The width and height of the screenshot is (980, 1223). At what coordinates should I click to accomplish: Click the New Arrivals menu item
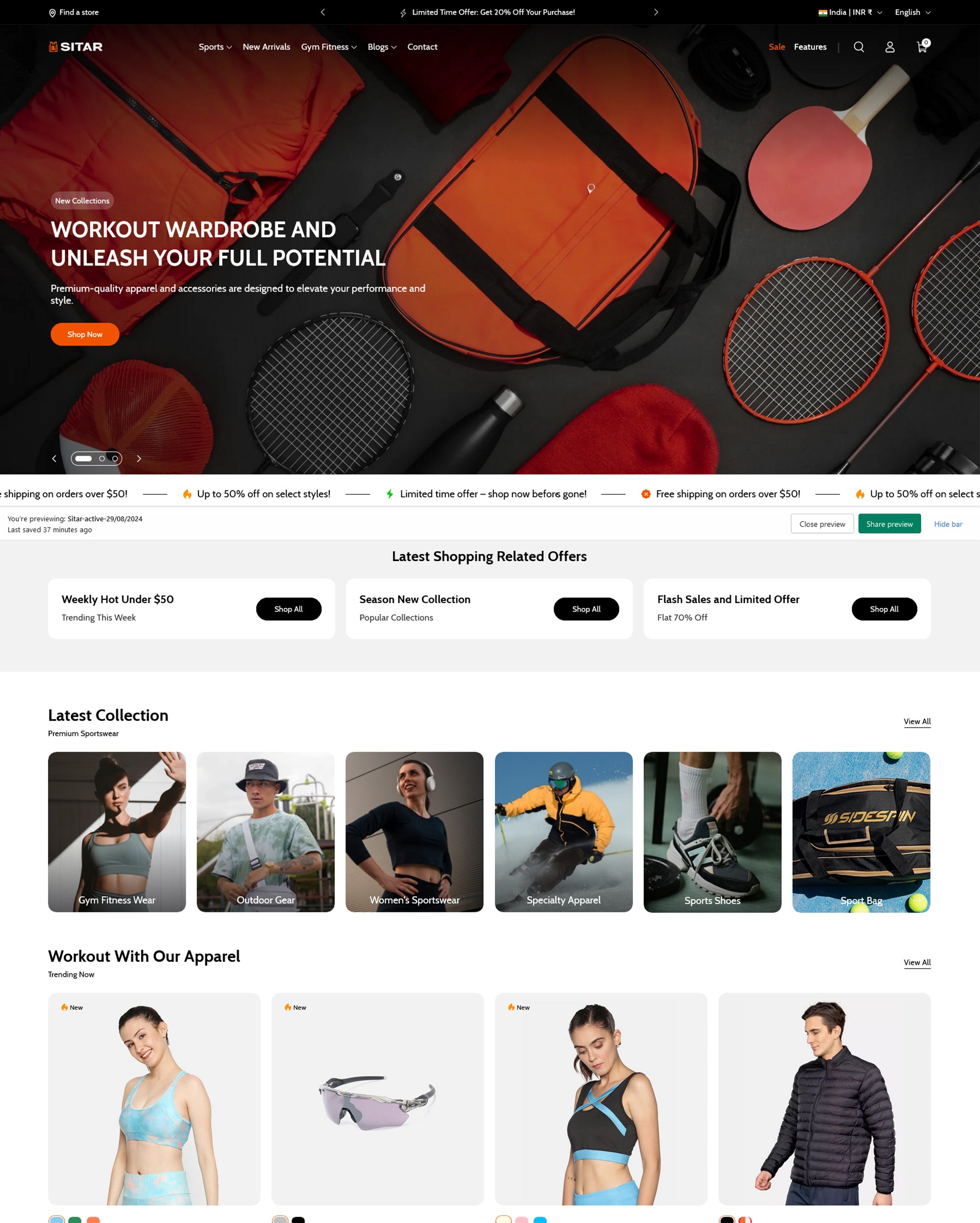pos(265,47)
